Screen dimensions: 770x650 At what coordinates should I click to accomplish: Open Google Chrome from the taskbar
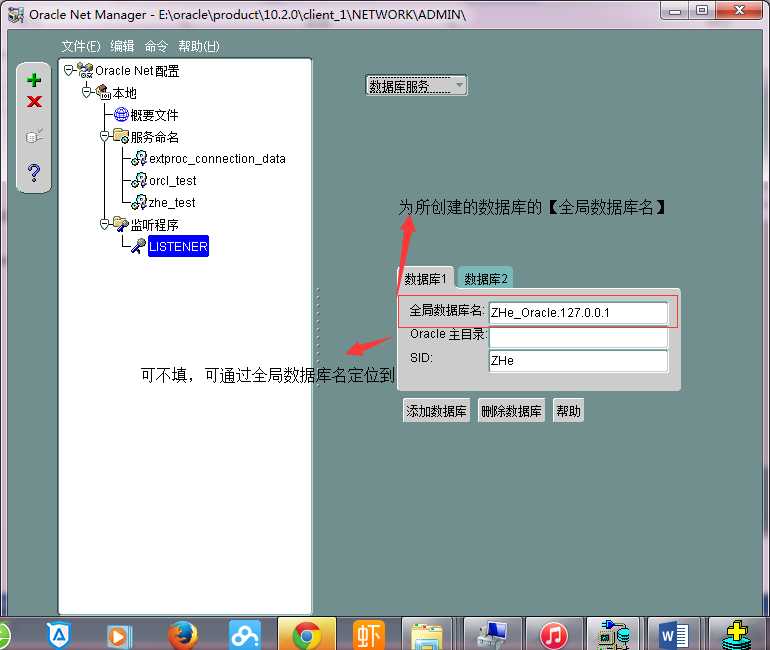306,635
